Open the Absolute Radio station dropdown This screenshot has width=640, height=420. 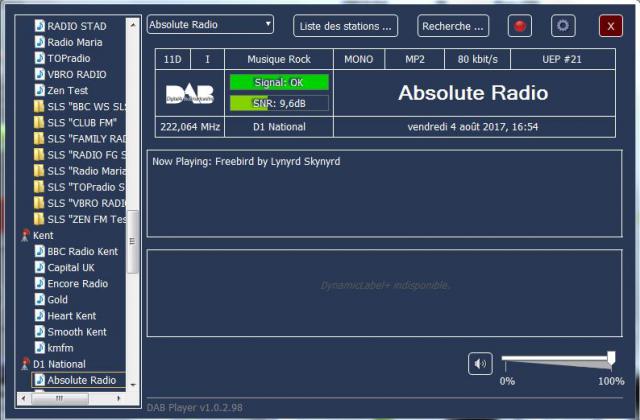click(210, 24)
